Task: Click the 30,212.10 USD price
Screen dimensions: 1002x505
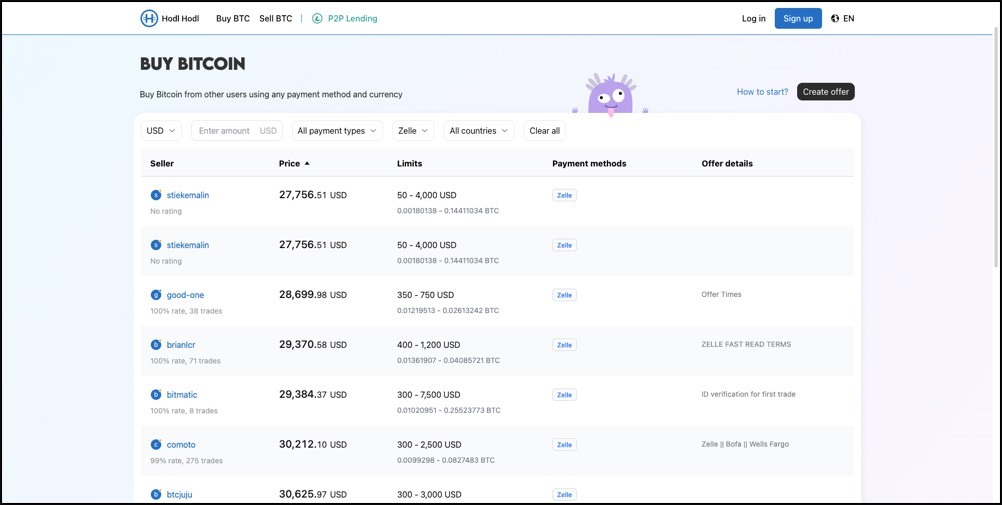Action: point(313,444)
